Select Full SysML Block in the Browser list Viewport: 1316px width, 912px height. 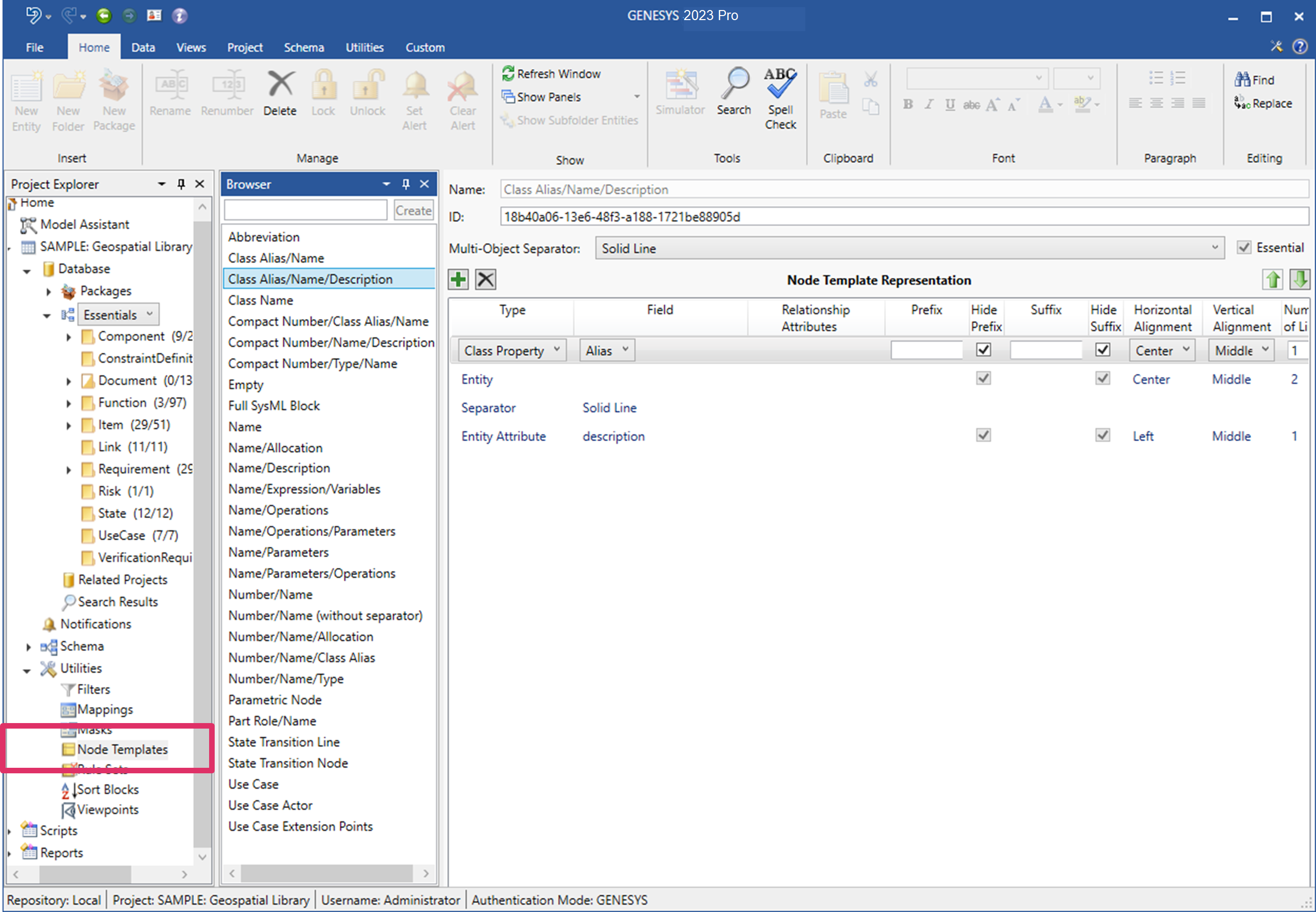(274, 406)
